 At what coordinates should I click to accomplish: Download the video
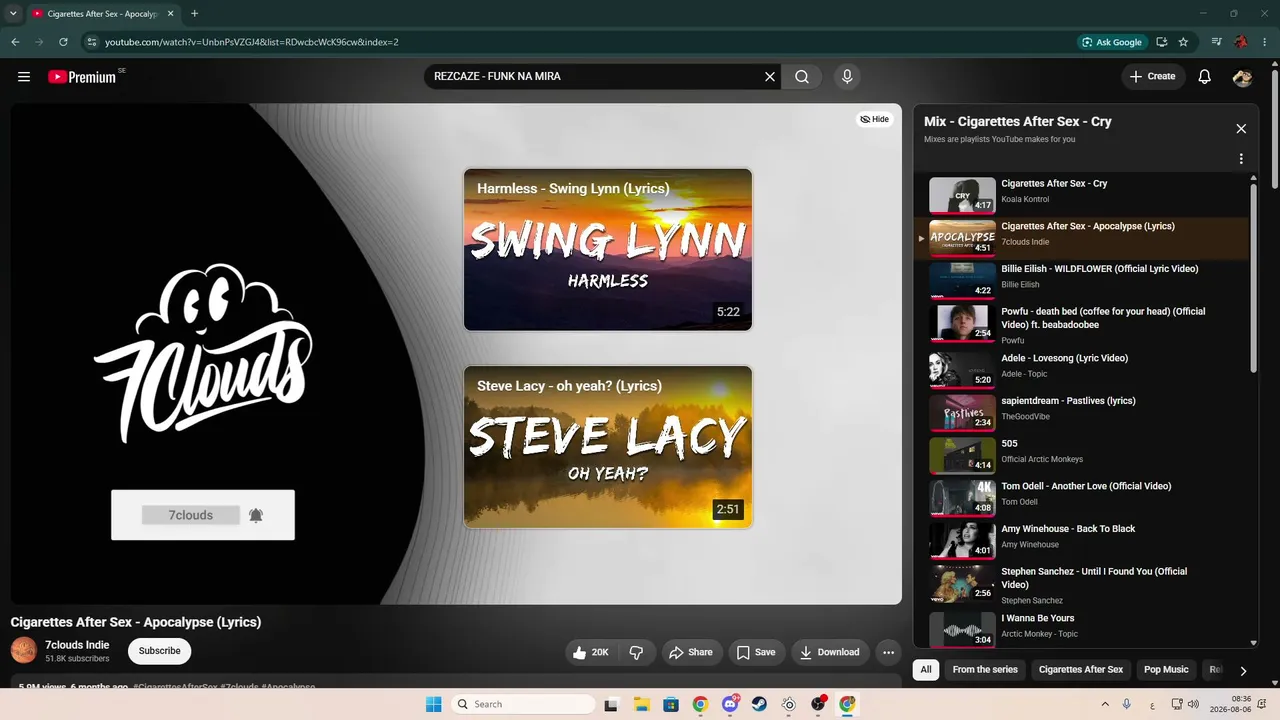tap(830, 652)
